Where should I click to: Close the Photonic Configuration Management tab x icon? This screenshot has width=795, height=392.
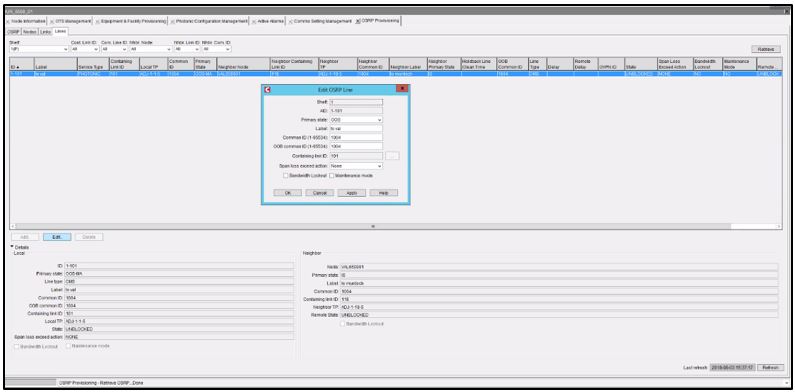point(173,21)
